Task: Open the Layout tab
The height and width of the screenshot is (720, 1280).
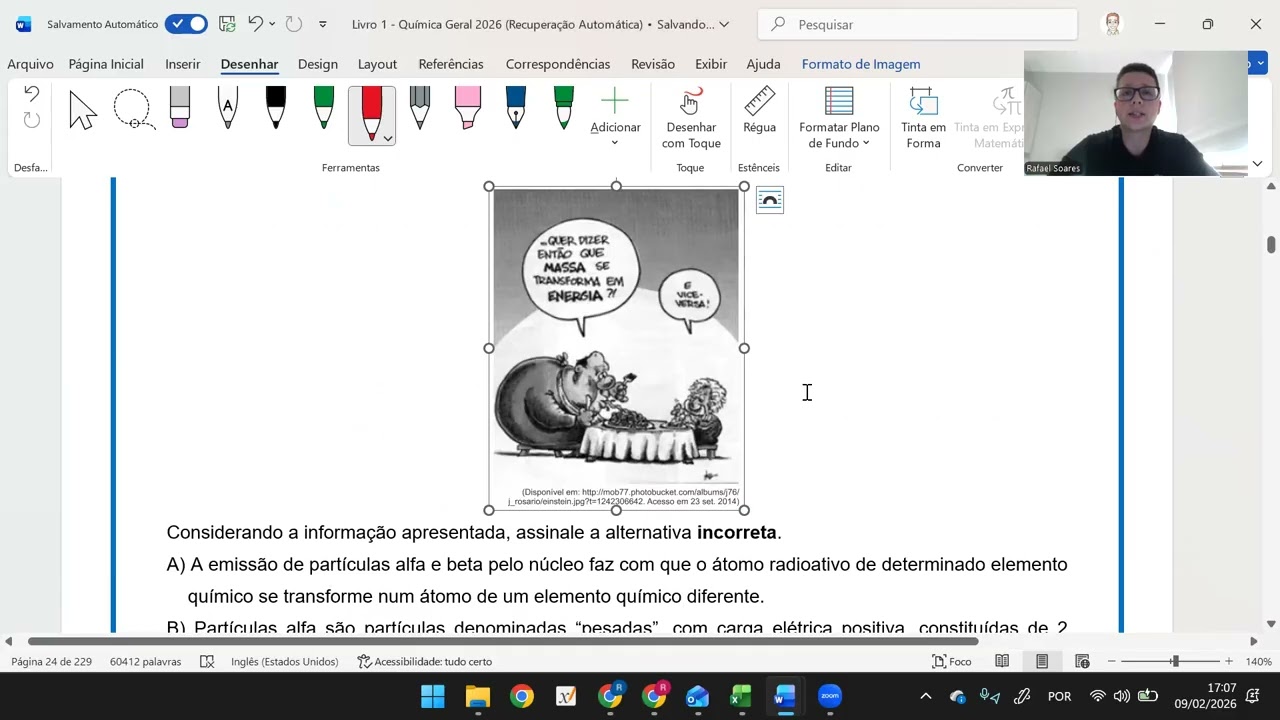Action: (x=377, y=64)
